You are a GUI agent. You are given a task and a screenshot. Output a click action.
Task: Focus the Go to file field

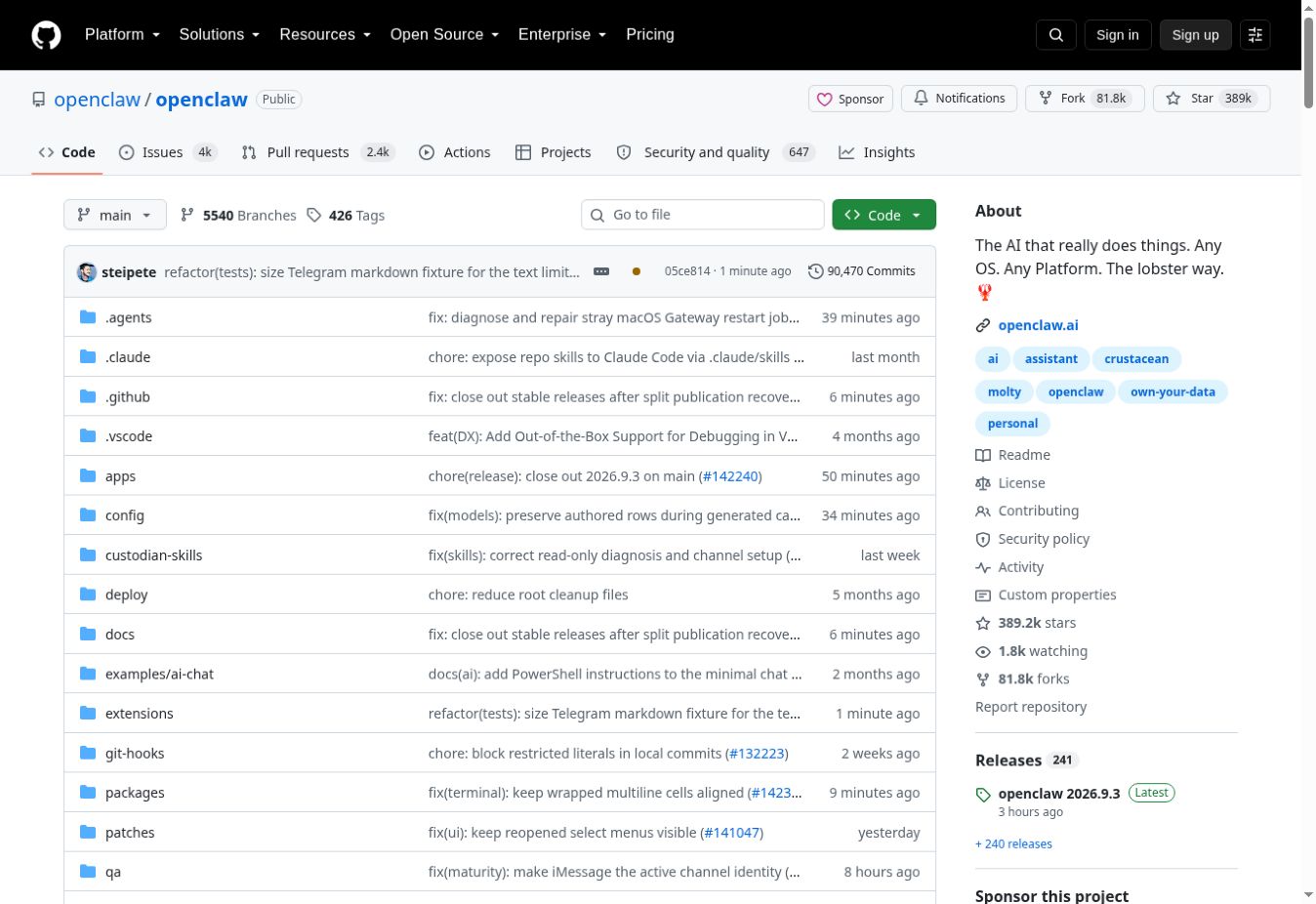tap(703, 215)
